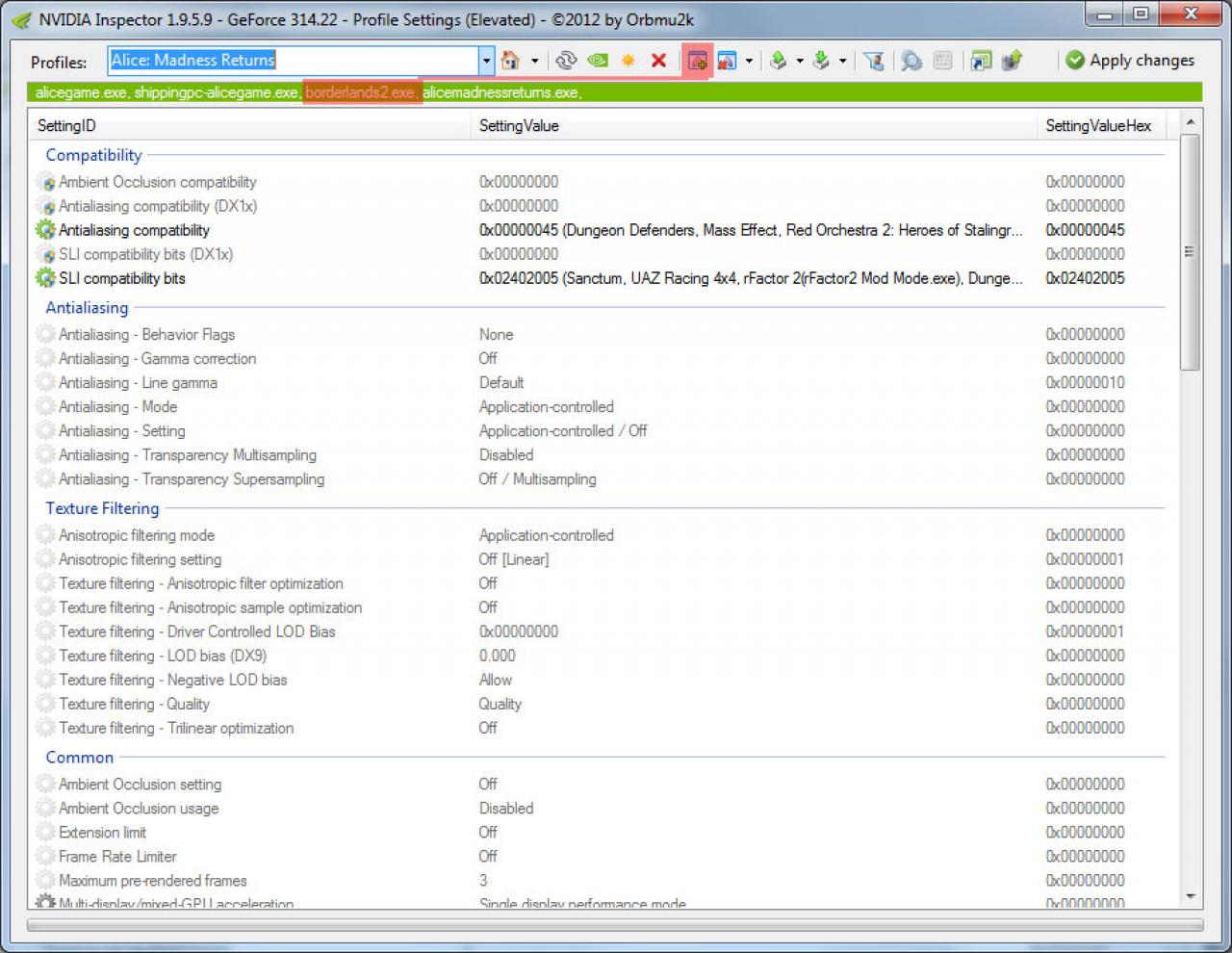This screenshot has height=953, width=1232.
Task: Click alicemadnessreturns.exe in the green bar
Action: coord(500,92)
